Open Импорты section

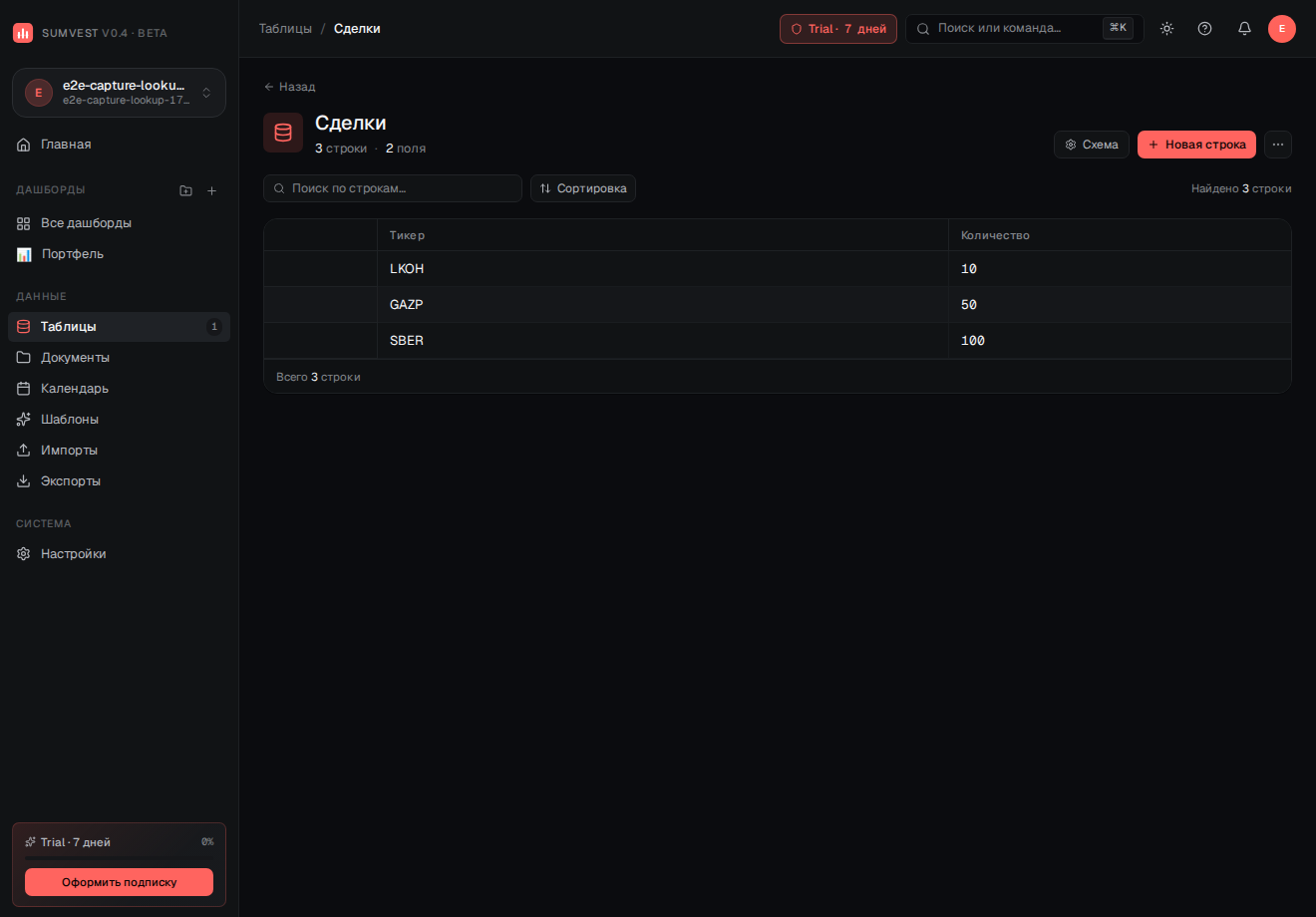(119, 451)
